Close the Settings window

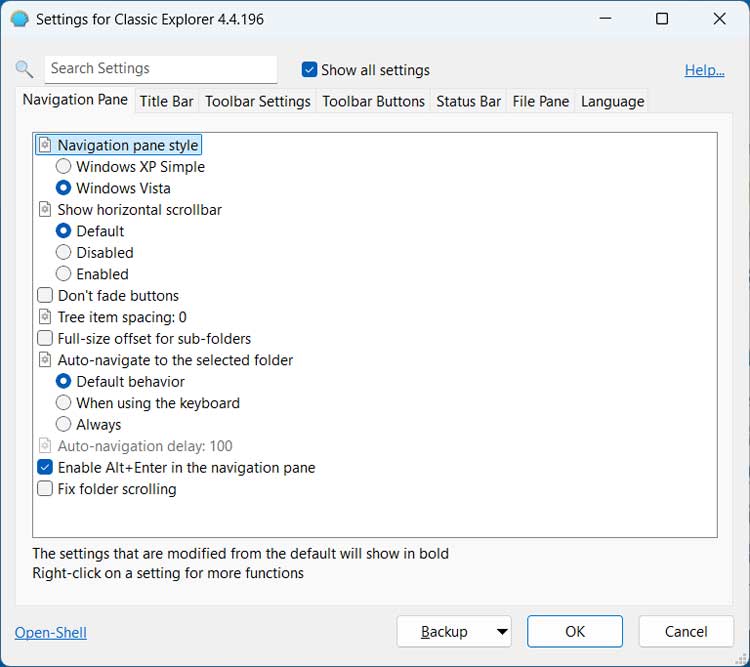[719, 19]
